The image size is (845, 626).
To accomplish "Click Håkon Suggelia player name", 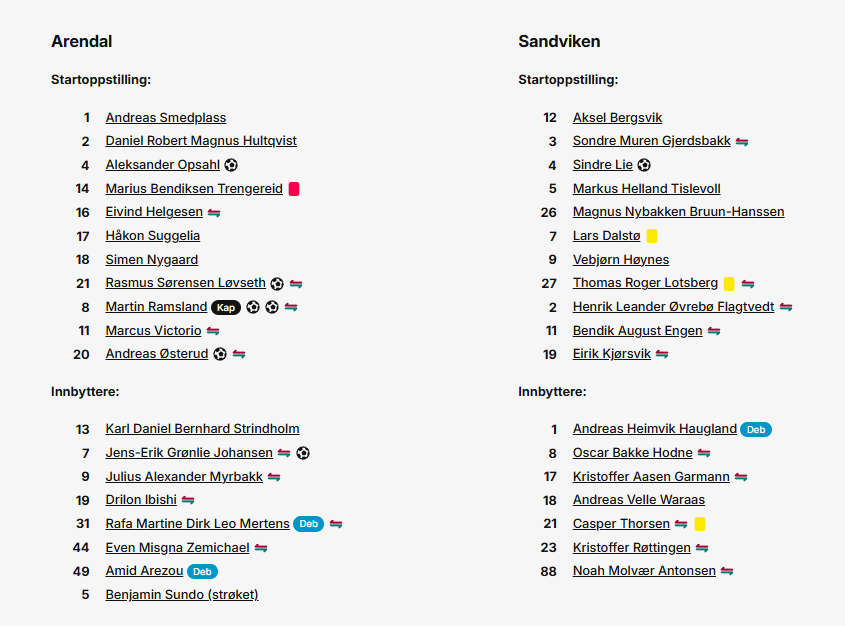I will point(153,236).
